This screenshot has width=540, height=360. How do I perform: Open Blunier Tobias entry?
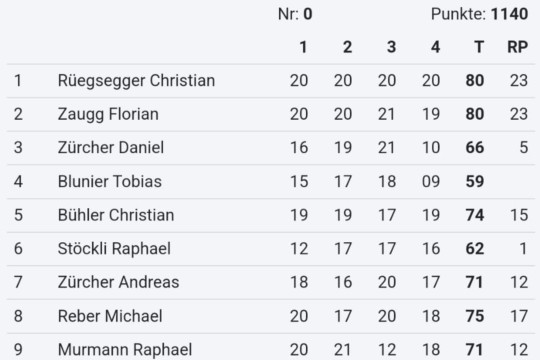[x=271, y=182]
